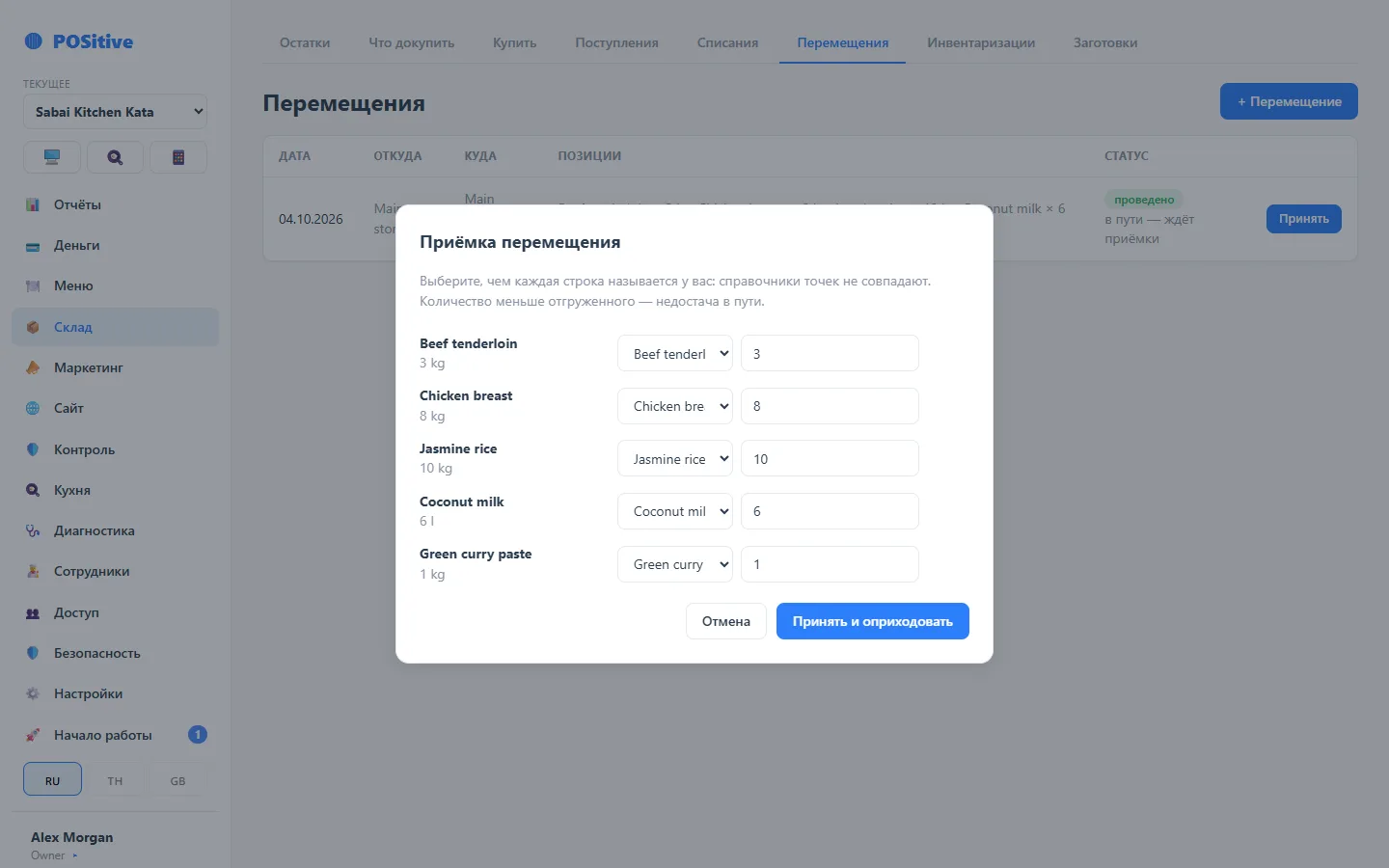Viewport: 1389px width, 868px height.
Task: Open Контроль in the sidebar
Action: click(x=115, y=449)
